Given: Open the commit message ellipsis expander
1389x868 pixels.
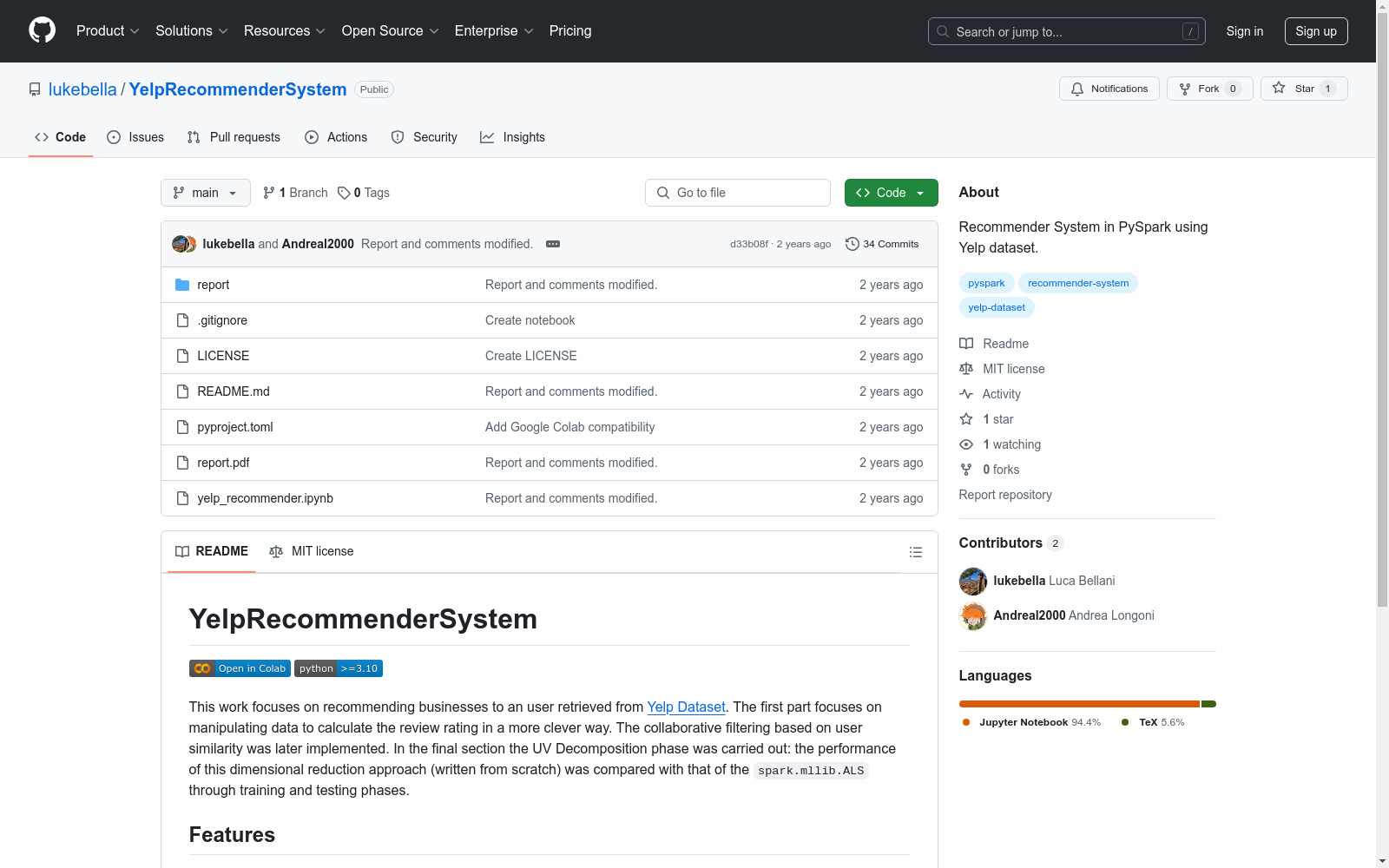Looking at the screenshot, I should pos(553,244).
